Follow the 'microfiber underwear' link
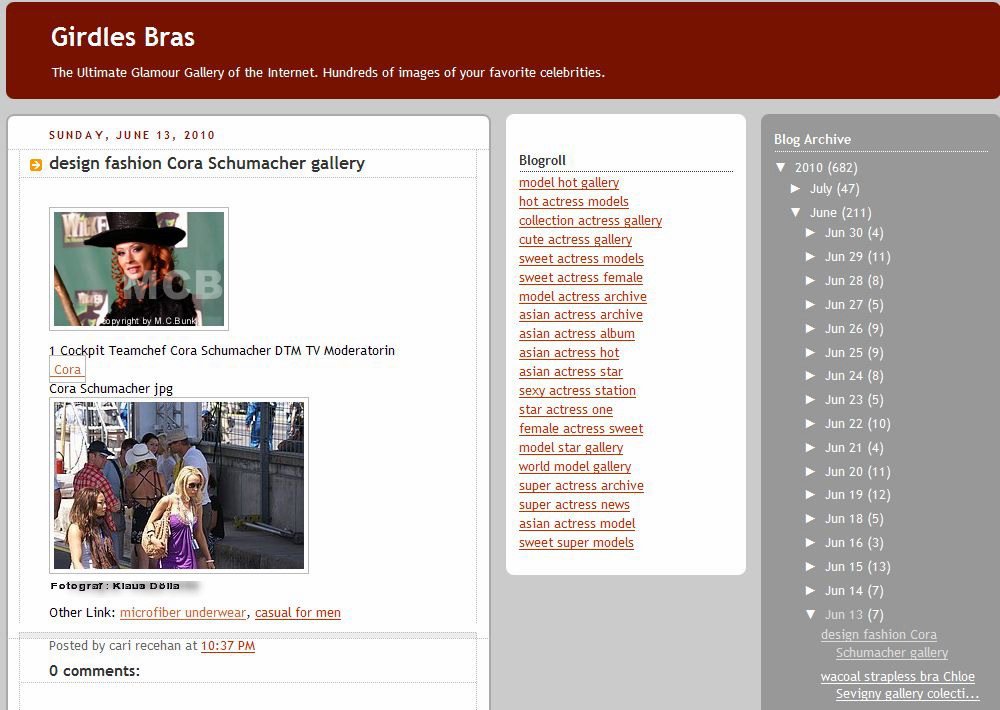Viewport: 1000px width, 710px height. pos(182,612)
